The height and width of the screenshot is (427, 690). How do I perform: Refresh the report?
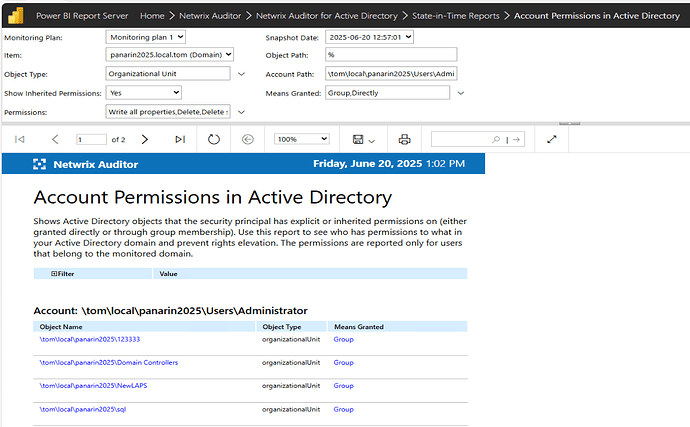click(213, 140)
